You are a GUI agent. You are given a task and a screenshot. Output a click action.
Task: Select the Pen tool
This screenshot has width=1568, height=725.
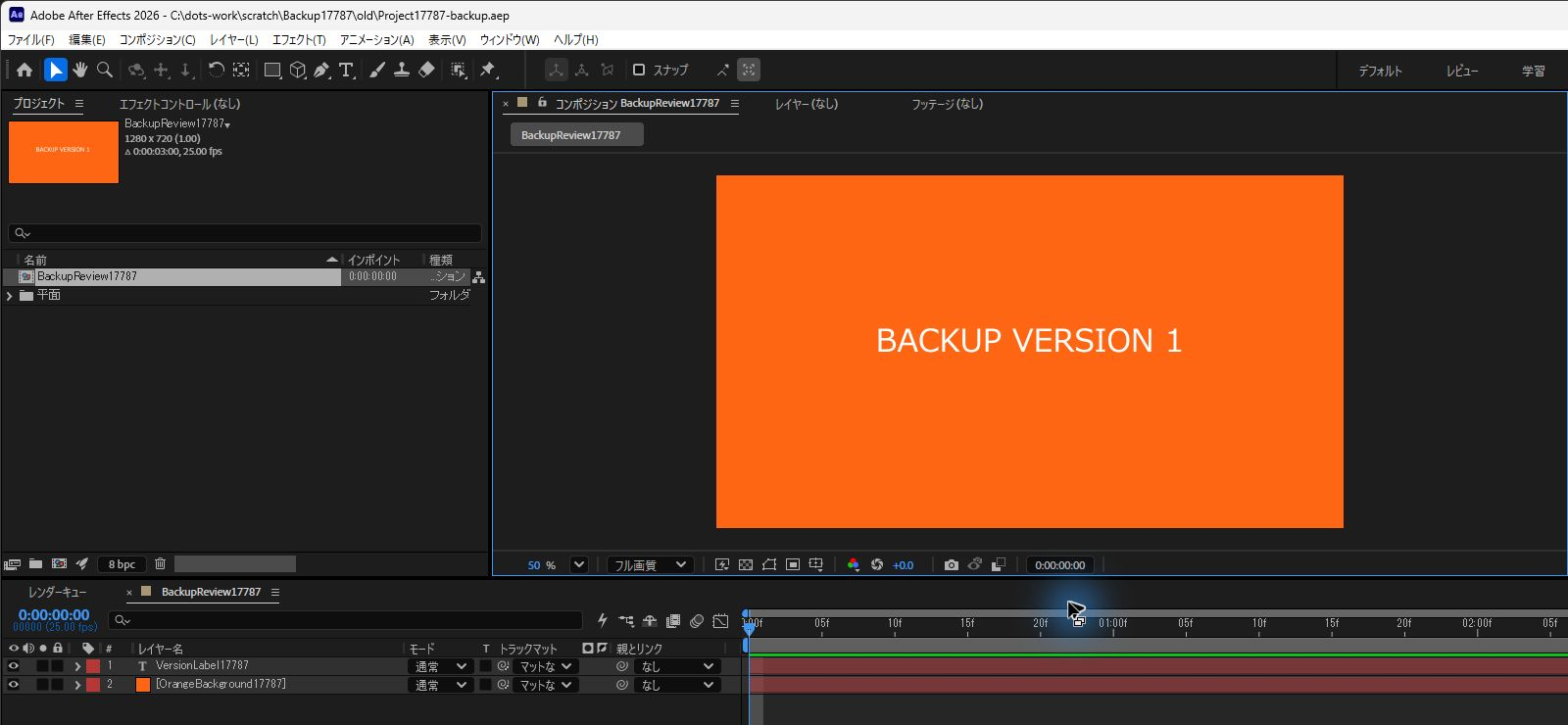321,70
